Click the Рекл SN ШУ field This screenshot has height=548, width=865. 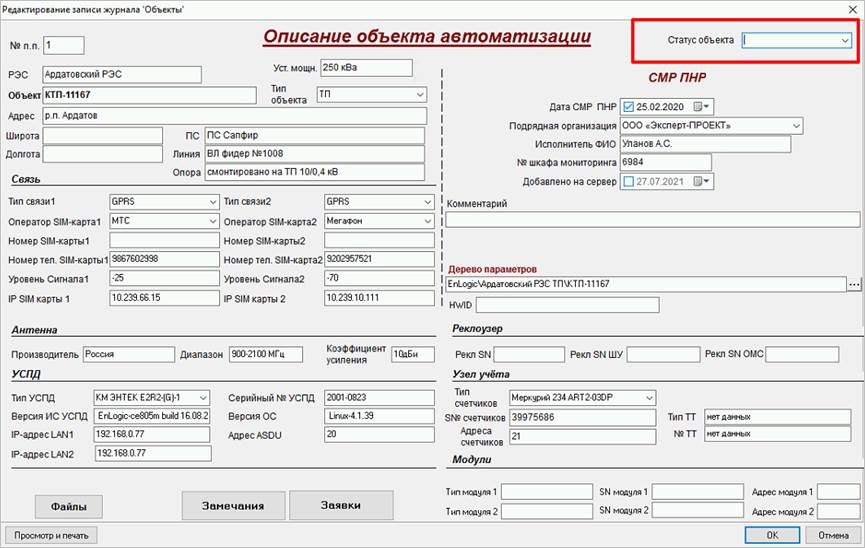(664, 354)
